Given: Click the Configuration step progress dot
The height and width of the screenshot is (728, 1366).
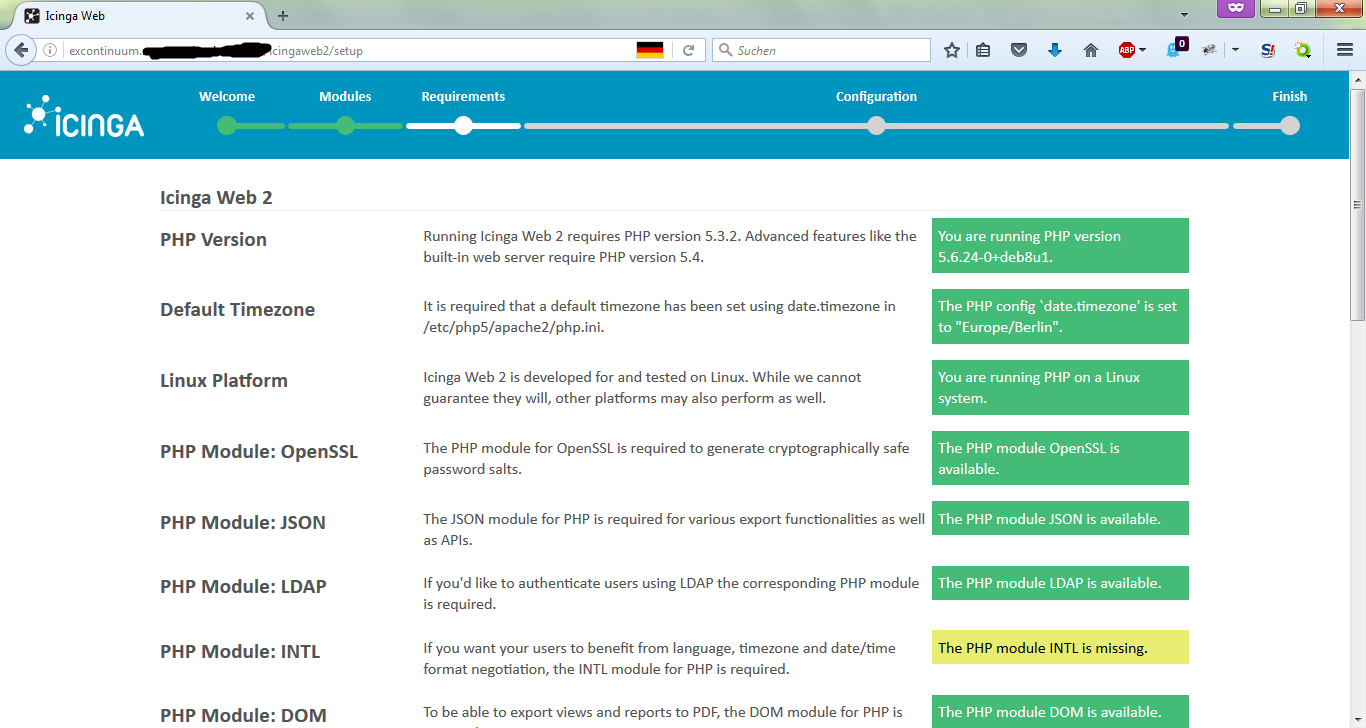Looking at the screenshot, I should [x=876, y=126].
